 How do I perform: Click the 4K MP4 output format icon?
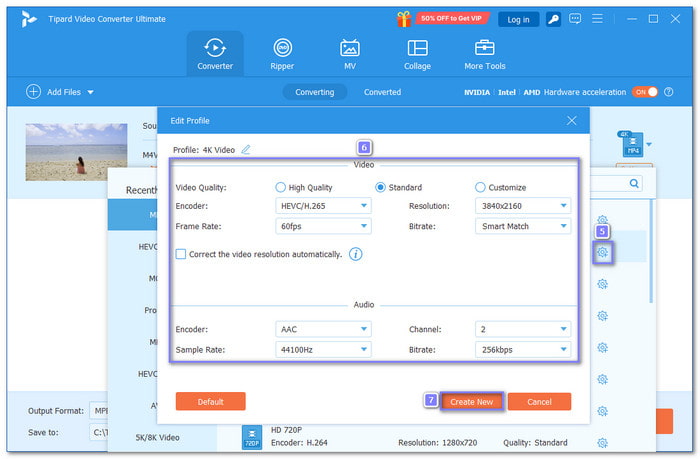[631, 144]
